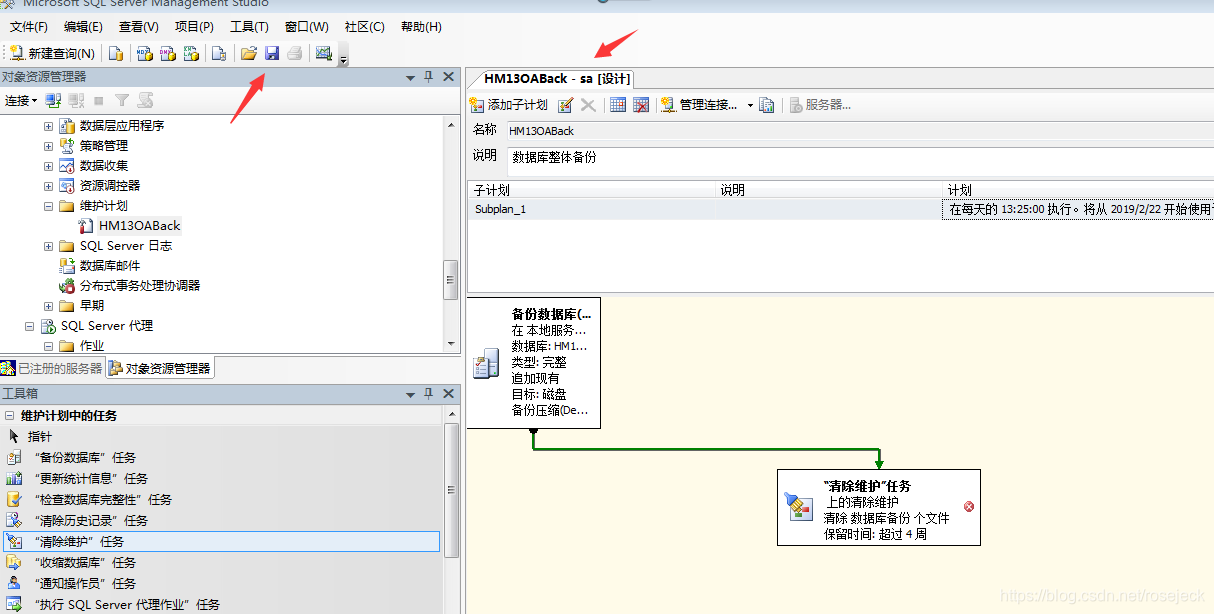
Task: Click the delete subplan X icon
Action: pos(588,105)
